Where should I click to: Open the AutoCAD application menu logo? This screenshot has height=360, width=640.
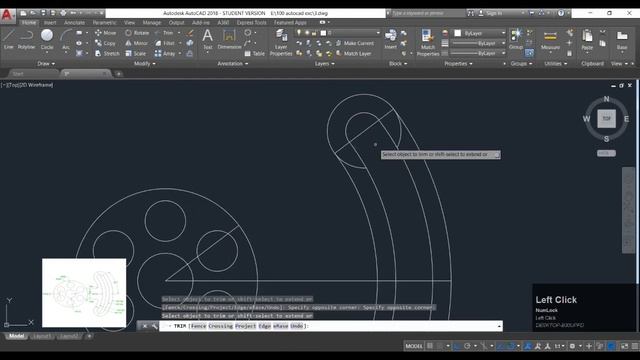(7, 15)
